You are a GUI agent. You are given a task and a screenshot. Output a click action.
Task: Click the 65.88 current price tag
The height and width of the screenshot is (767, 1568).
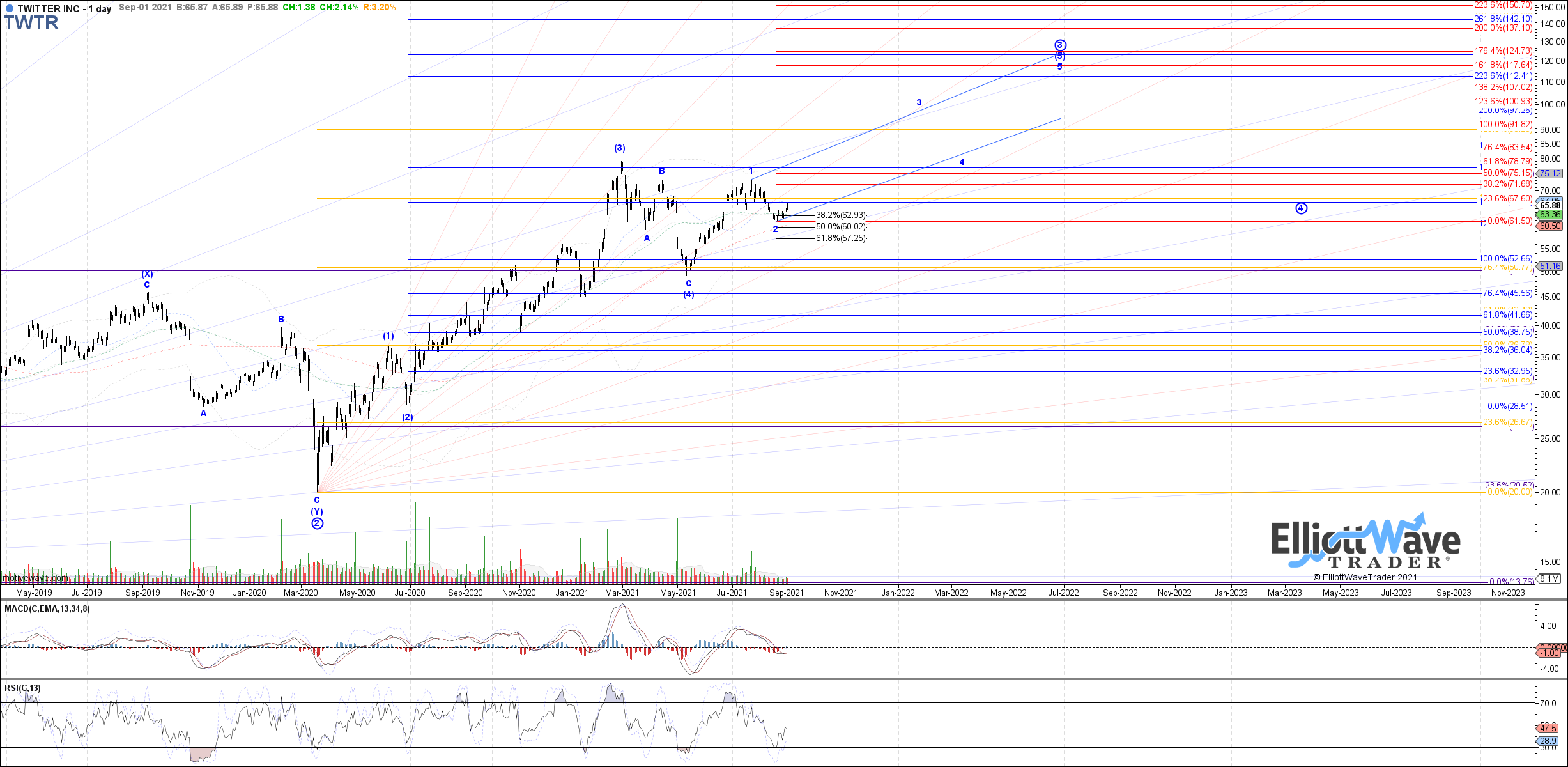point(1550,206)
